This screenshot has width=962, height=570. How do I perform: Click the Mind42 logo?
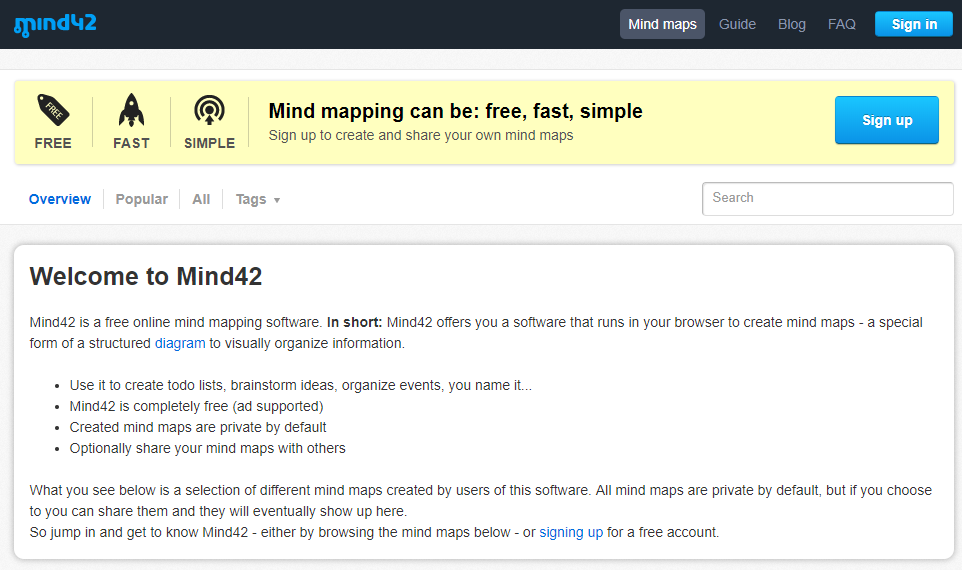55,25
